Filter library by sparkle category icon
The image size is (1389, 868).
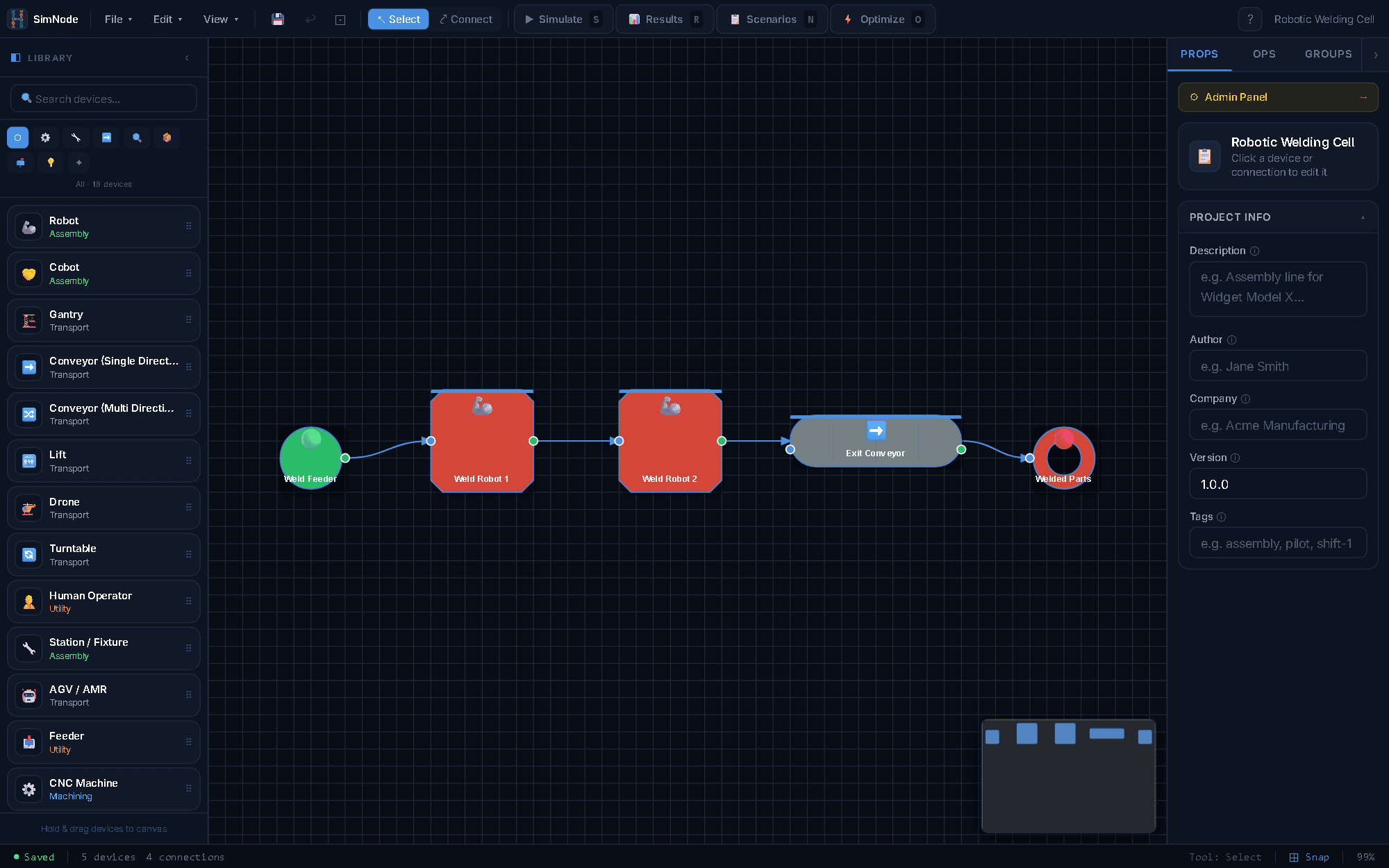point(79,162)
